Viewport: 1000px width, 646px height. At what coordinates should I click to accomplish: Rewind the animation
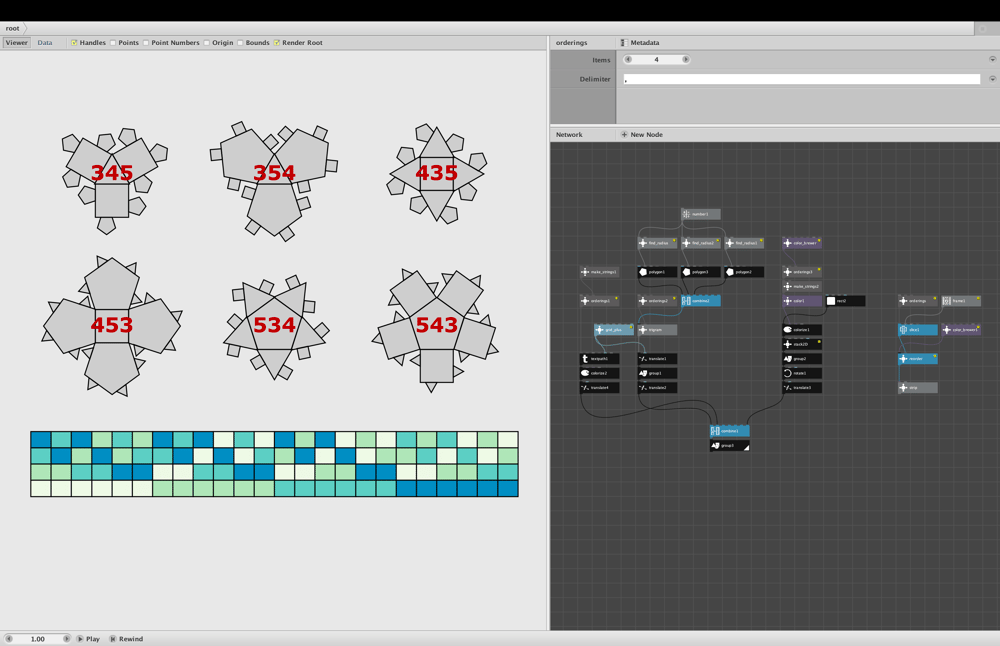pyautogui.click(x=126, y=638)
